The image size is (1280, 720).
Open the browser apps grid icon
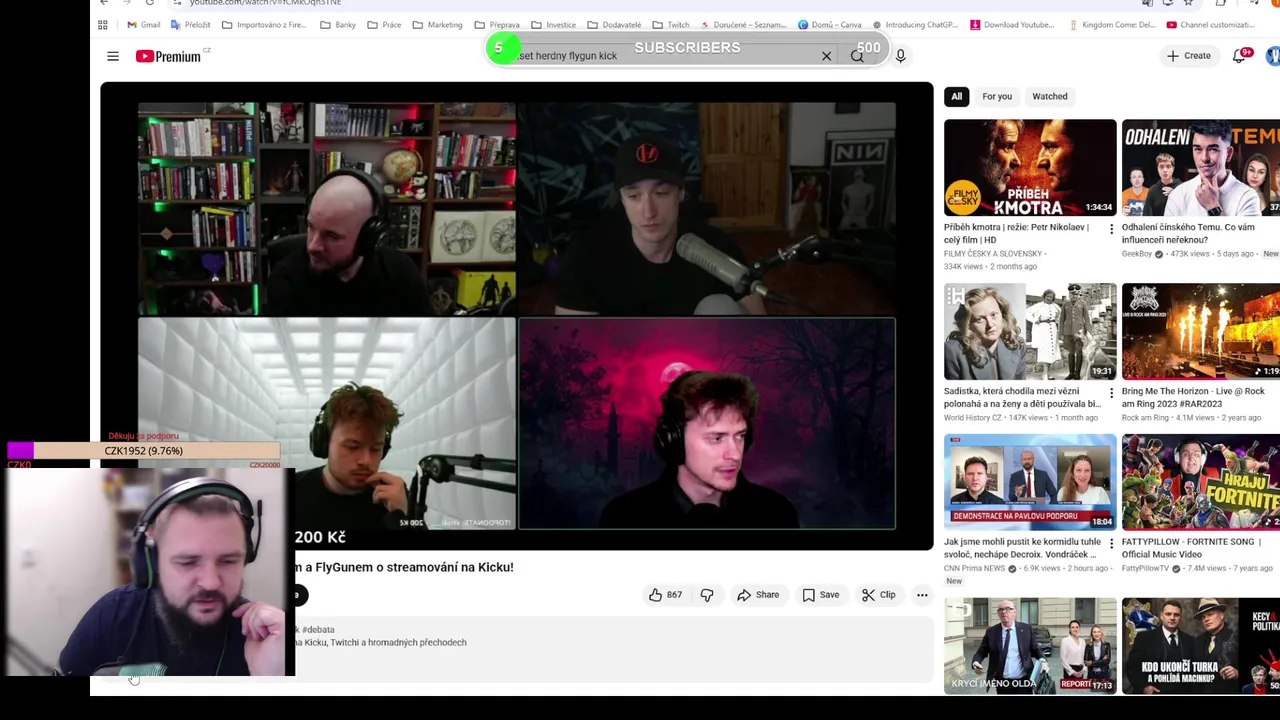click(x=102, y=25)
